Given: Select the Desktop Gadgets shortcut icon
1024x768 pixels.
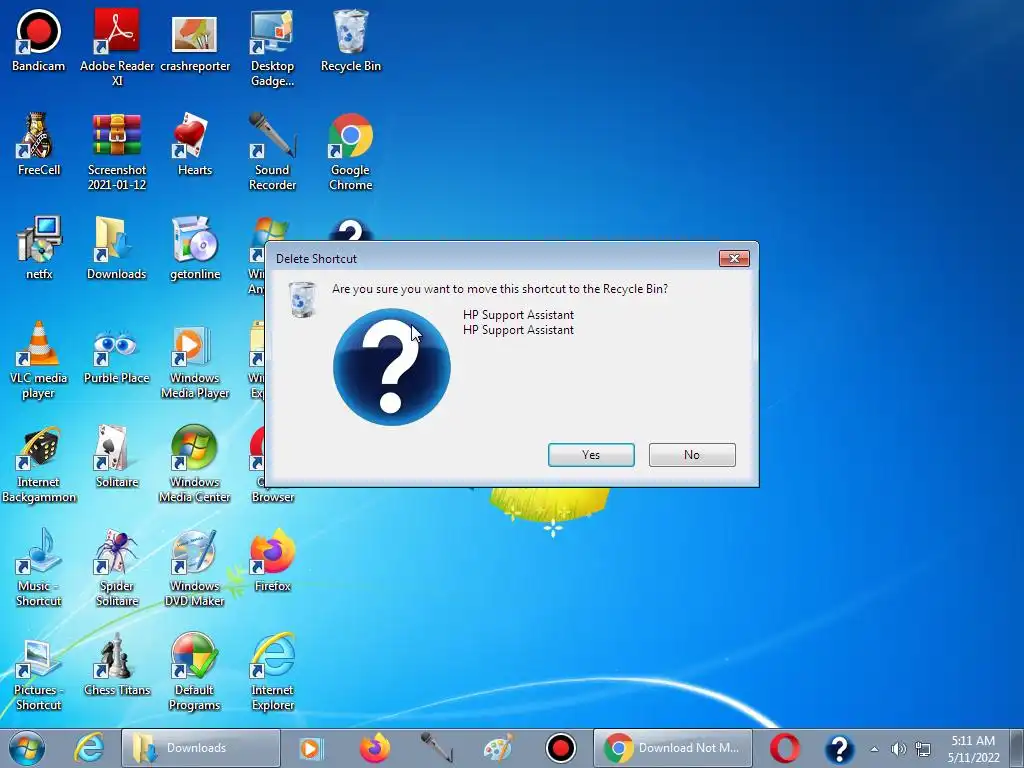Looking at the screenshot, I should (272, 48).
